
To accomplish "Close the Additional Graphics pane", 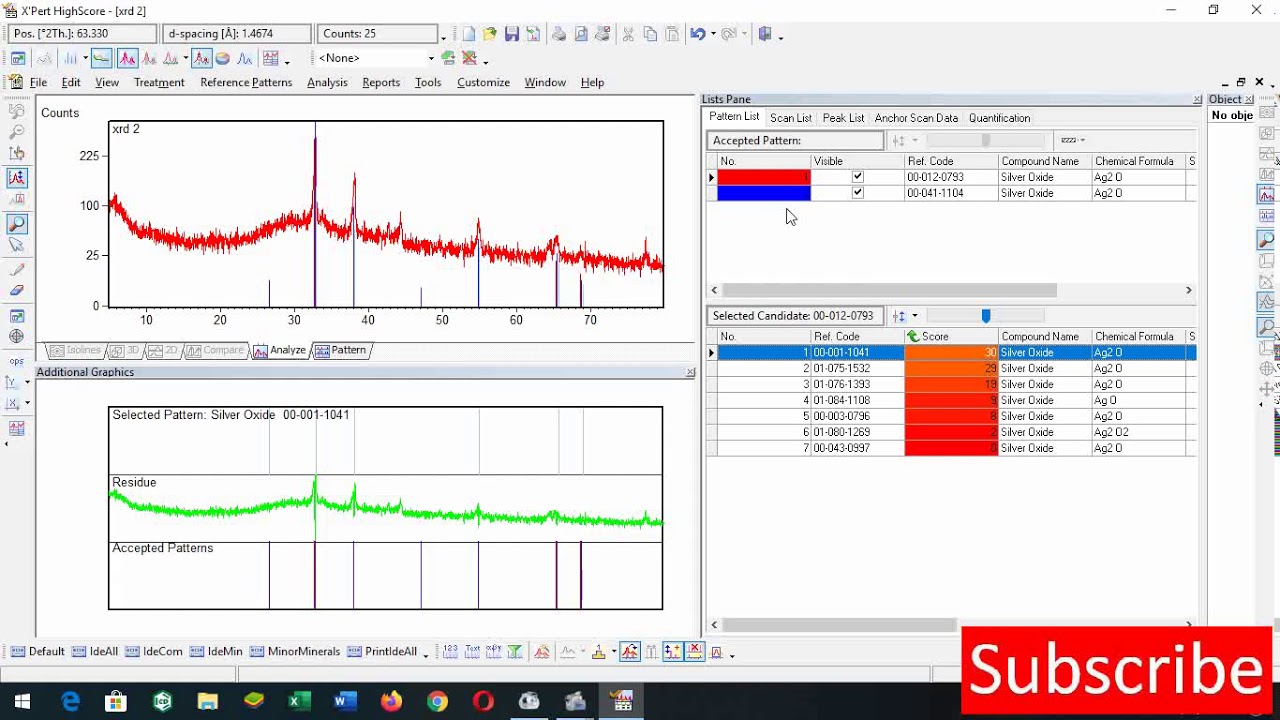I will [x=690, y=372].
